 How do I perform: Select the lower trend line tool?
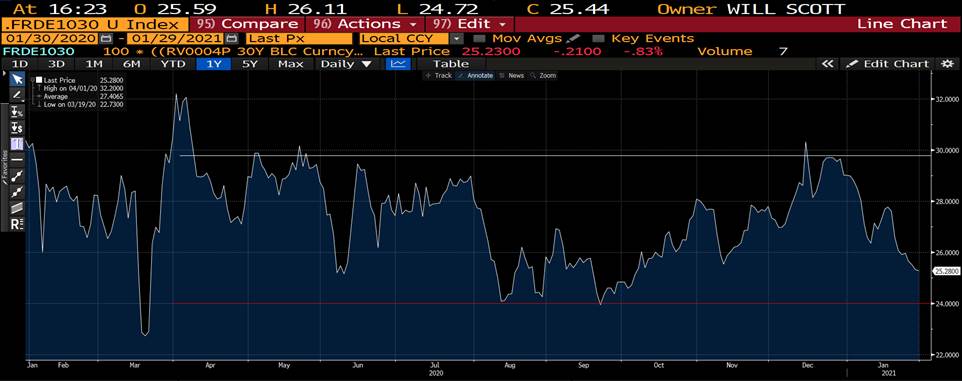[17, 191]
